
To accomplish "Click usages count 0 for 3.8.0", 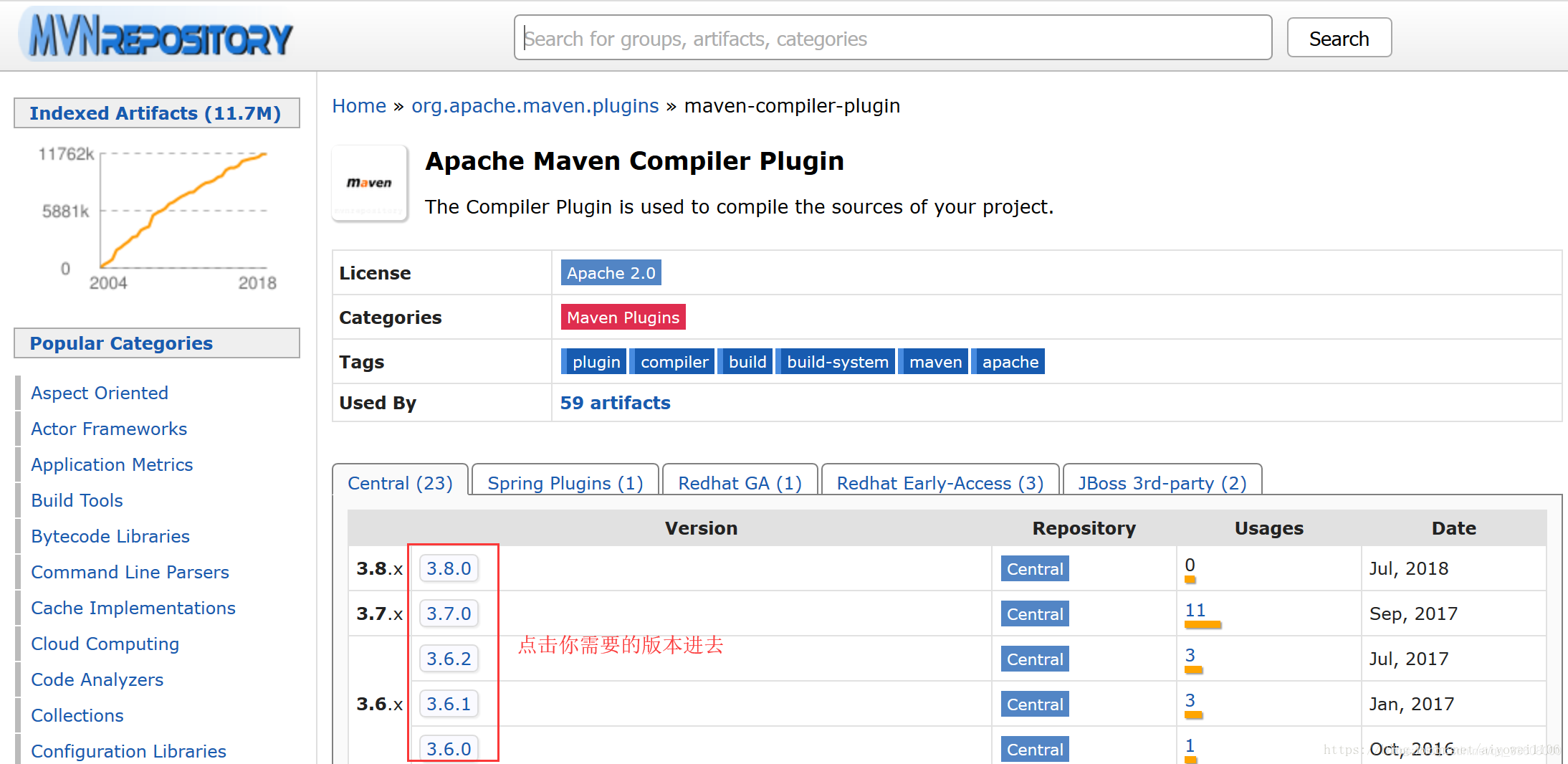I will click(x=1190, y=565).
